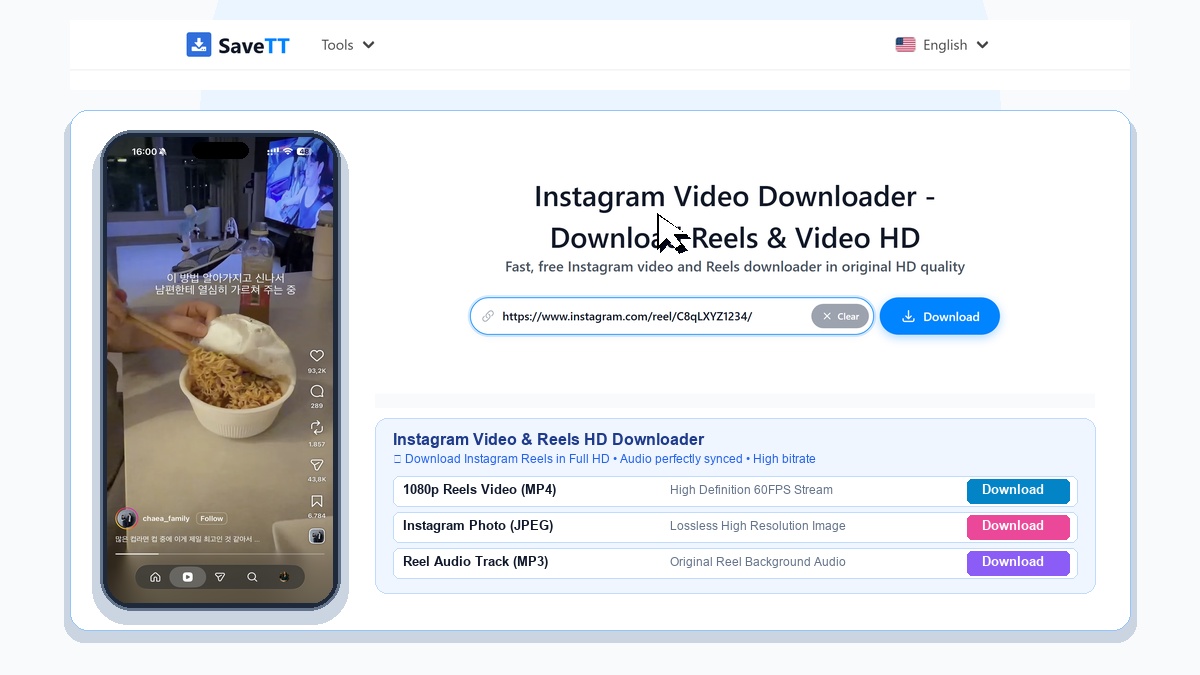The width and height of the screenshot is (1200, 675).
Task: Tap the Follow button on reel
Action: [212, 519]
